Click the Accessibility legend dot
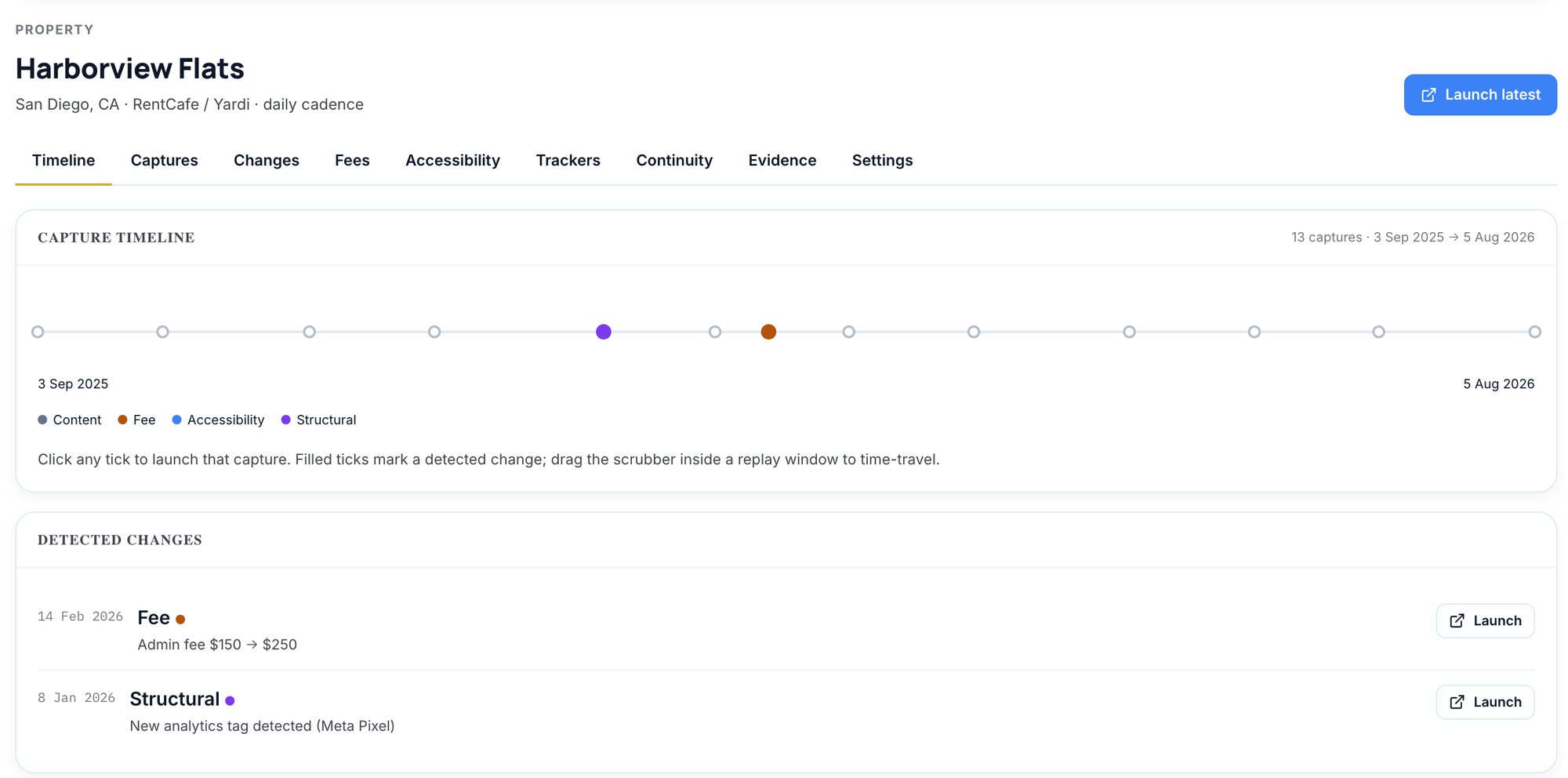This screenshot has width=1568, height=778. 176,420
